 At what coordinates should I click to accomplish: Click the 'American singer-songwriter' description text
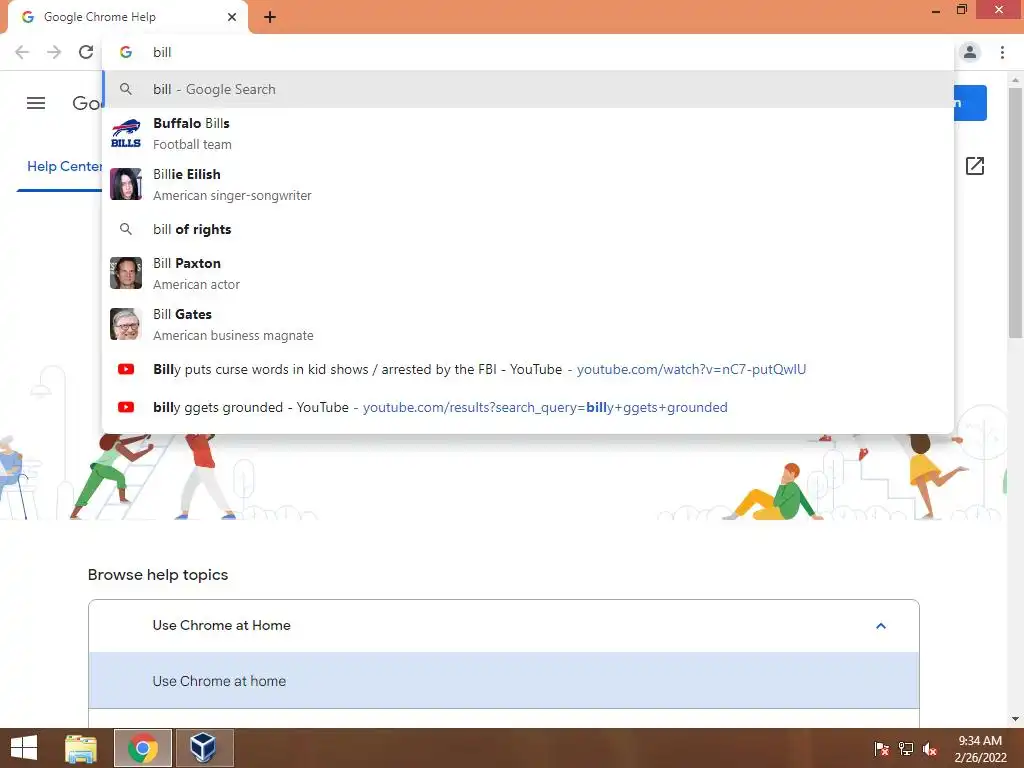[x=232, y=195]
